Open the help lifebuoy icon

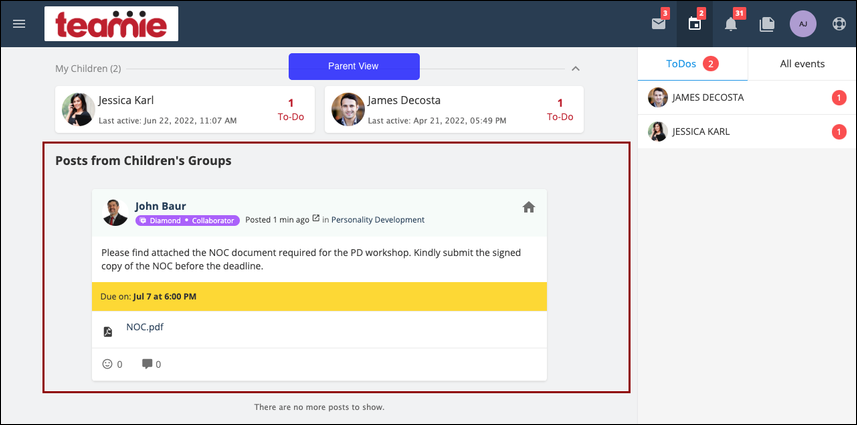839,24
